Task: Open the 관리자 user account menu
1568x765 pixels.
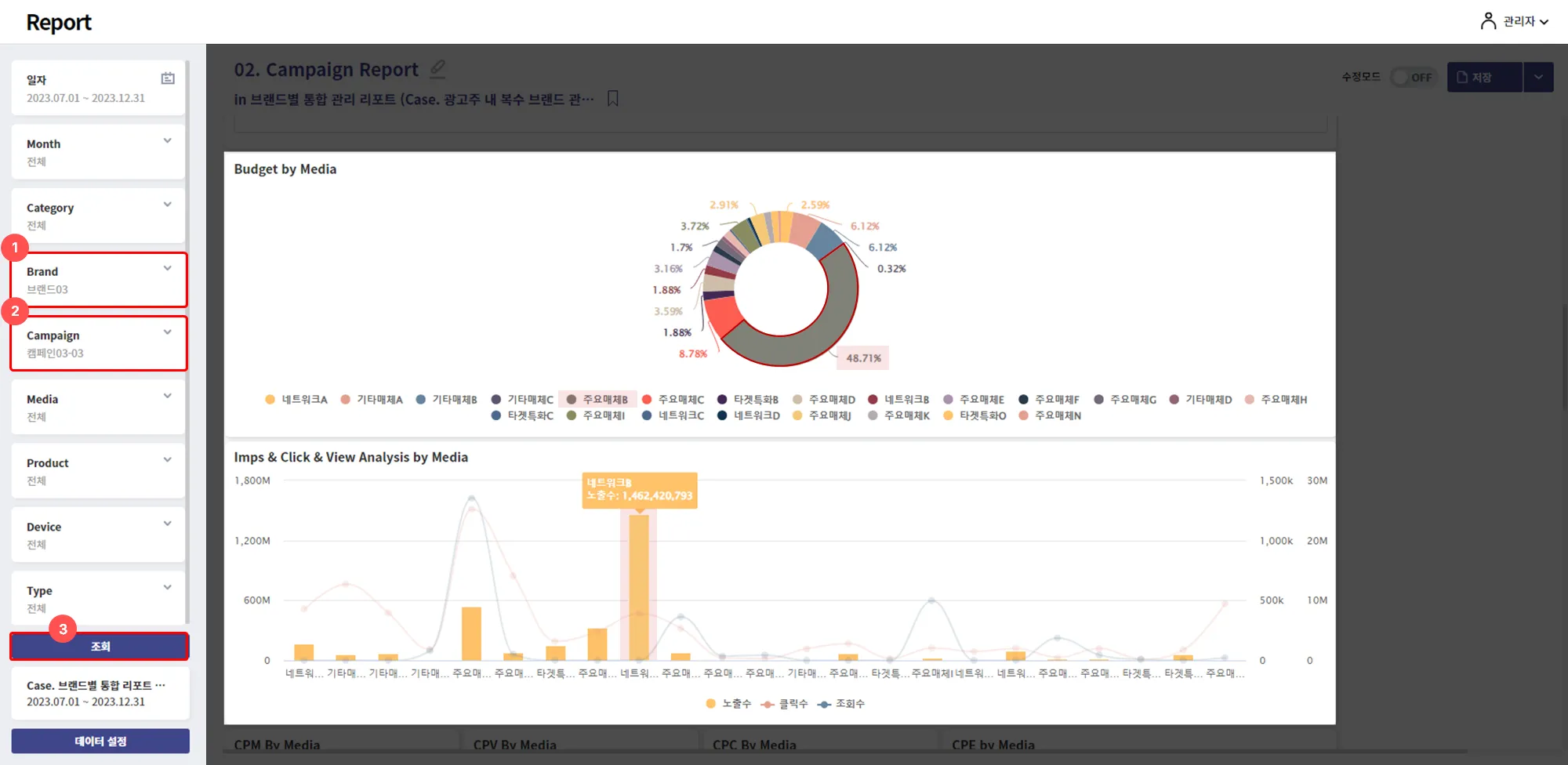Action: coord(1514,21)
